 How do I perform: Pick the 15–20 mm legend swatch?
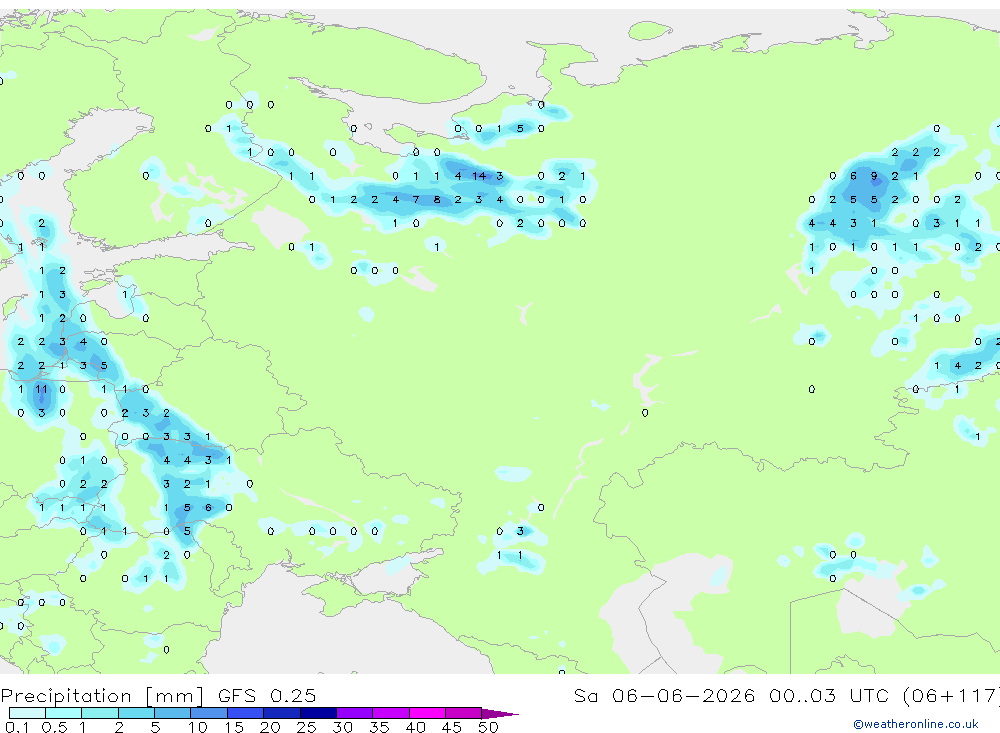click(246, 713)
